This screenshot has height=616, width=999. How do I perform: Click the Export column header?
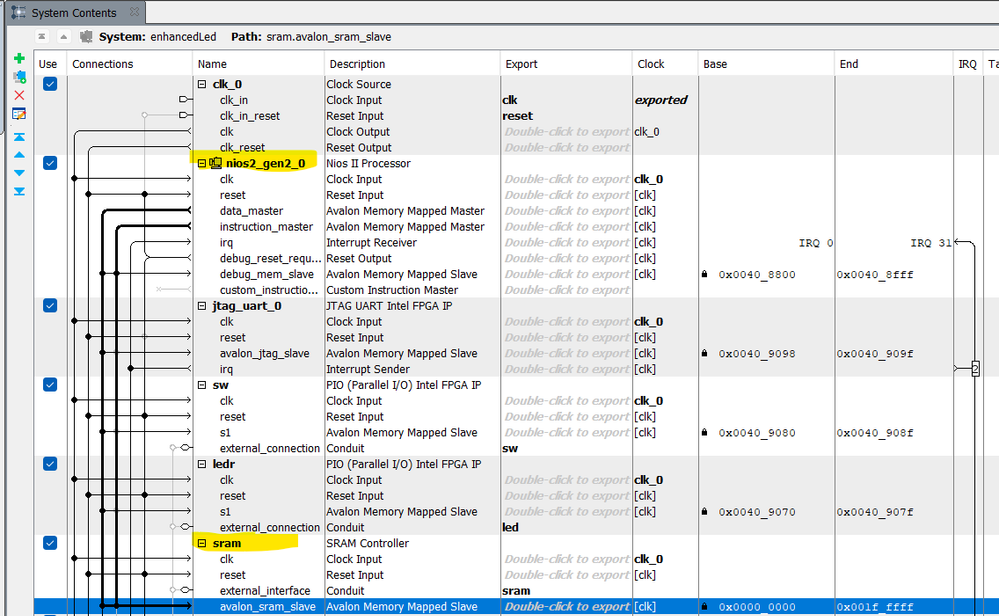coord(521,64)
